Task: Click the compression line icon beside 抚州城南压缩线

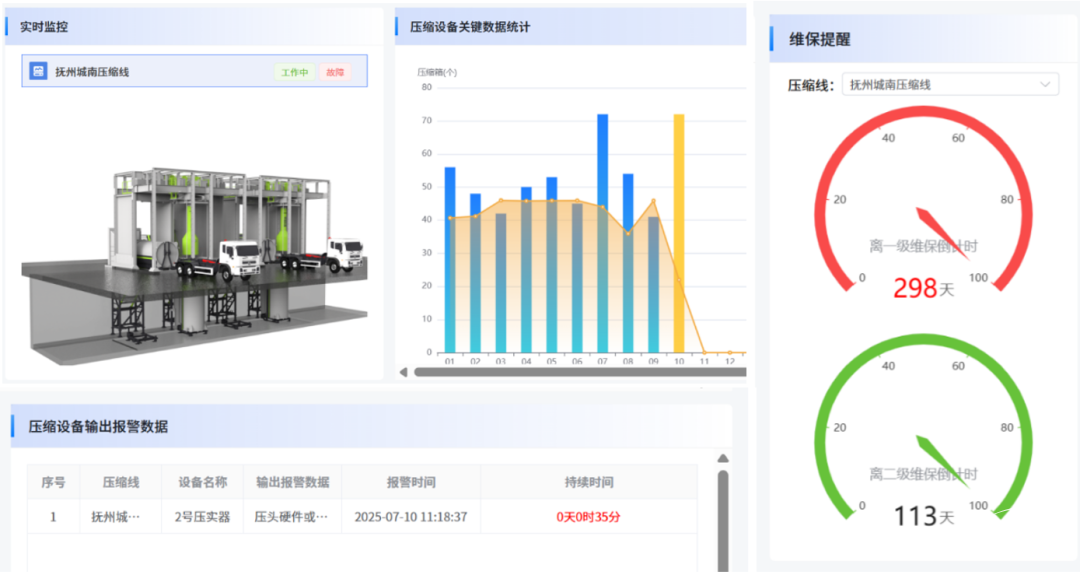Action: [38, 72]
